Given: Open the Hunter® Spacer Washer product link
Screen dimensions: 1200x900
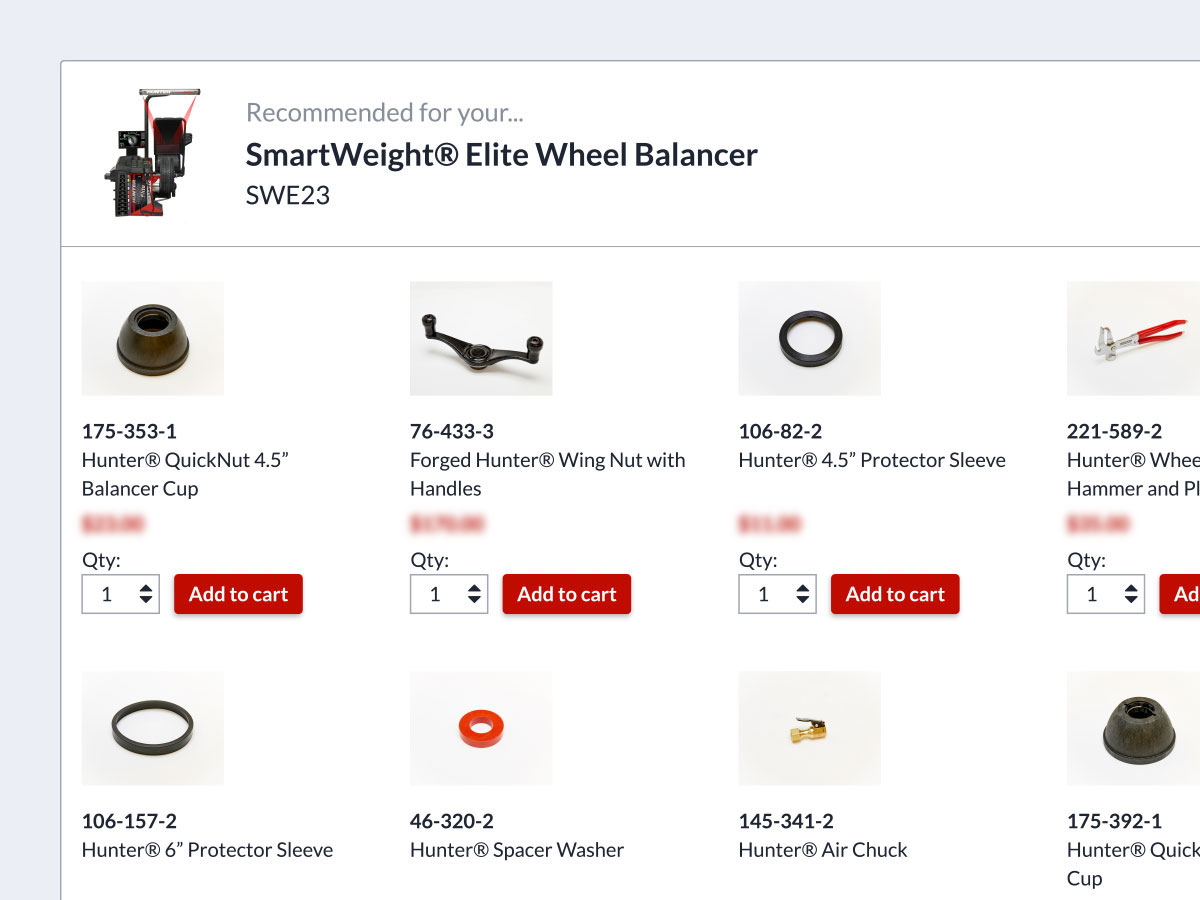Looking at the screenshot, I should pyautogui.click(x=517, y=850).
